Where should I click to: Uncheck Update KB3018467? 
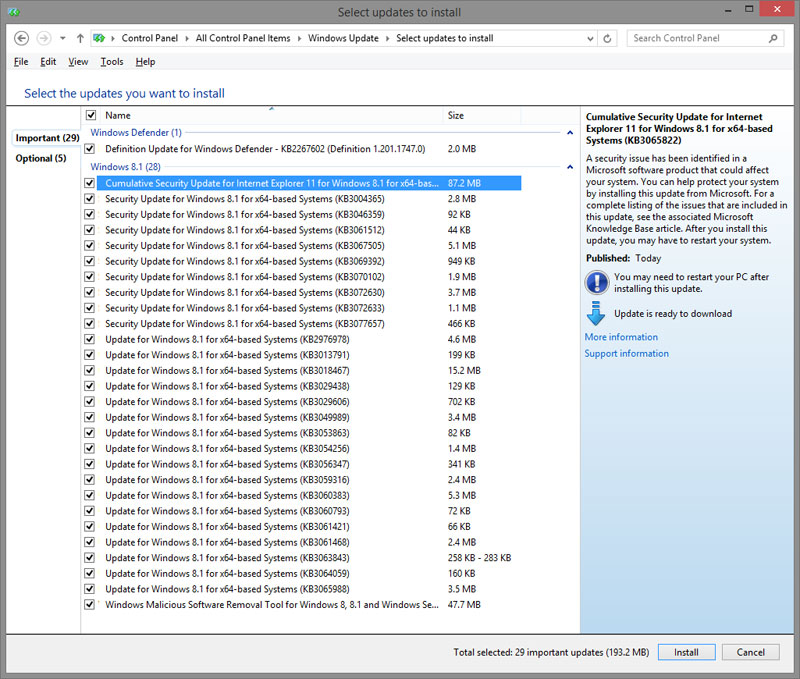click(90, 370)
